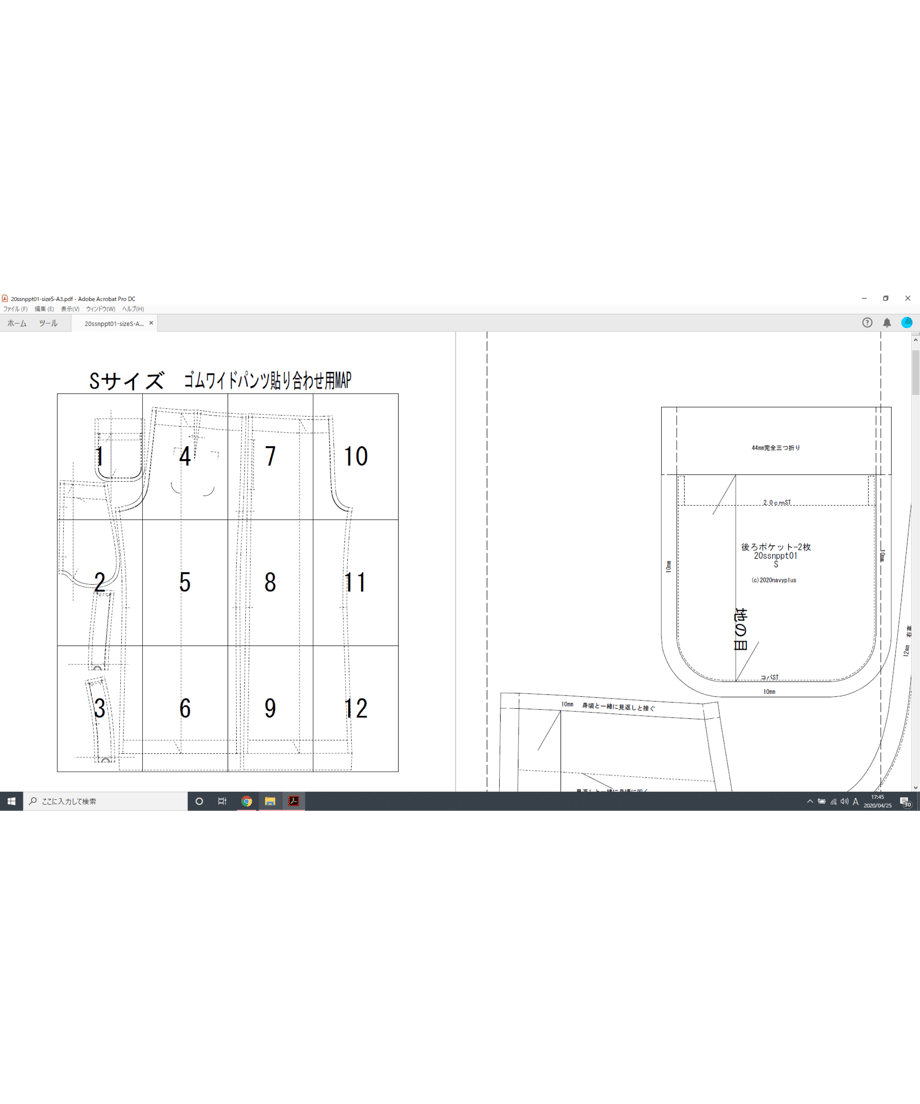Open the ファイル(F) menu

point(15,309)
